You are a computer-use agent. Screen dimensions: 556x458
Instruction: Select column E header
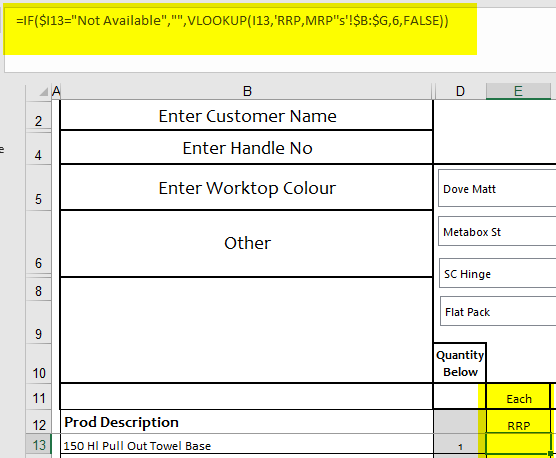(x=518, y=91)
